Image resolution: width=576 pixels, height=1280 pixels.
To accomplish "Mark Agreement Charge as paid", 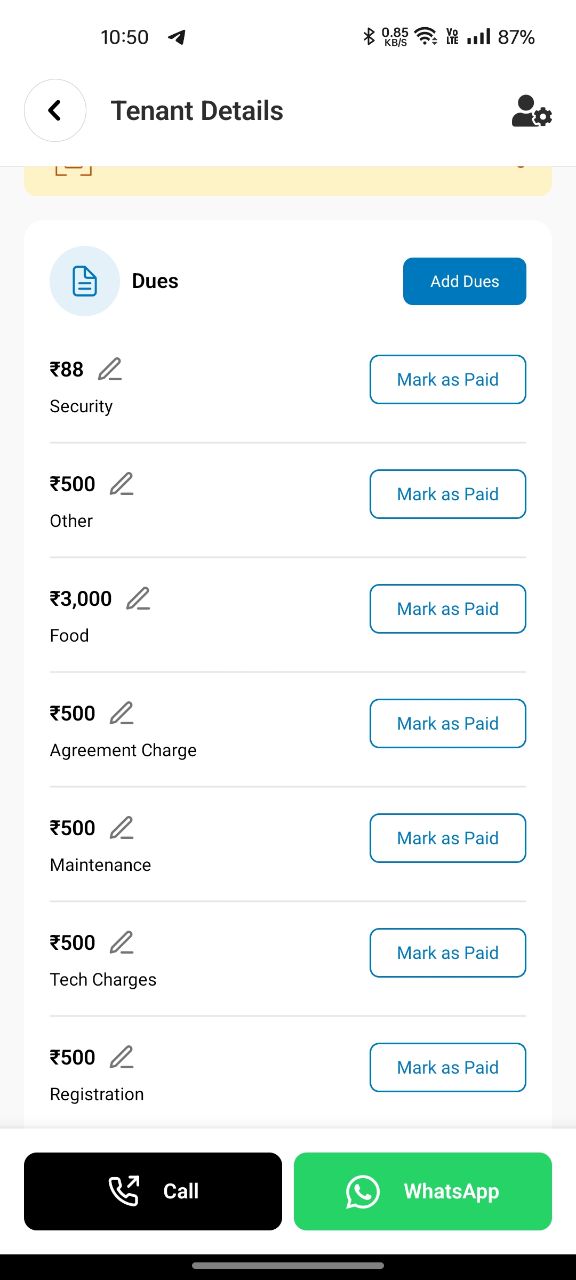I will click(x=448, y=723).
